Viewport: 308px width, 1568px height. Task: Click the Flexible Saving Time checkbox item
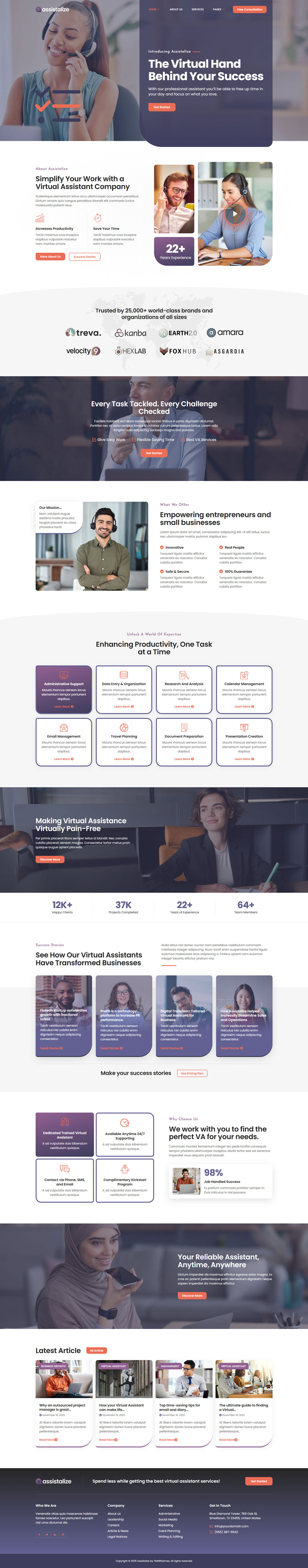click(x=153, y=440)
